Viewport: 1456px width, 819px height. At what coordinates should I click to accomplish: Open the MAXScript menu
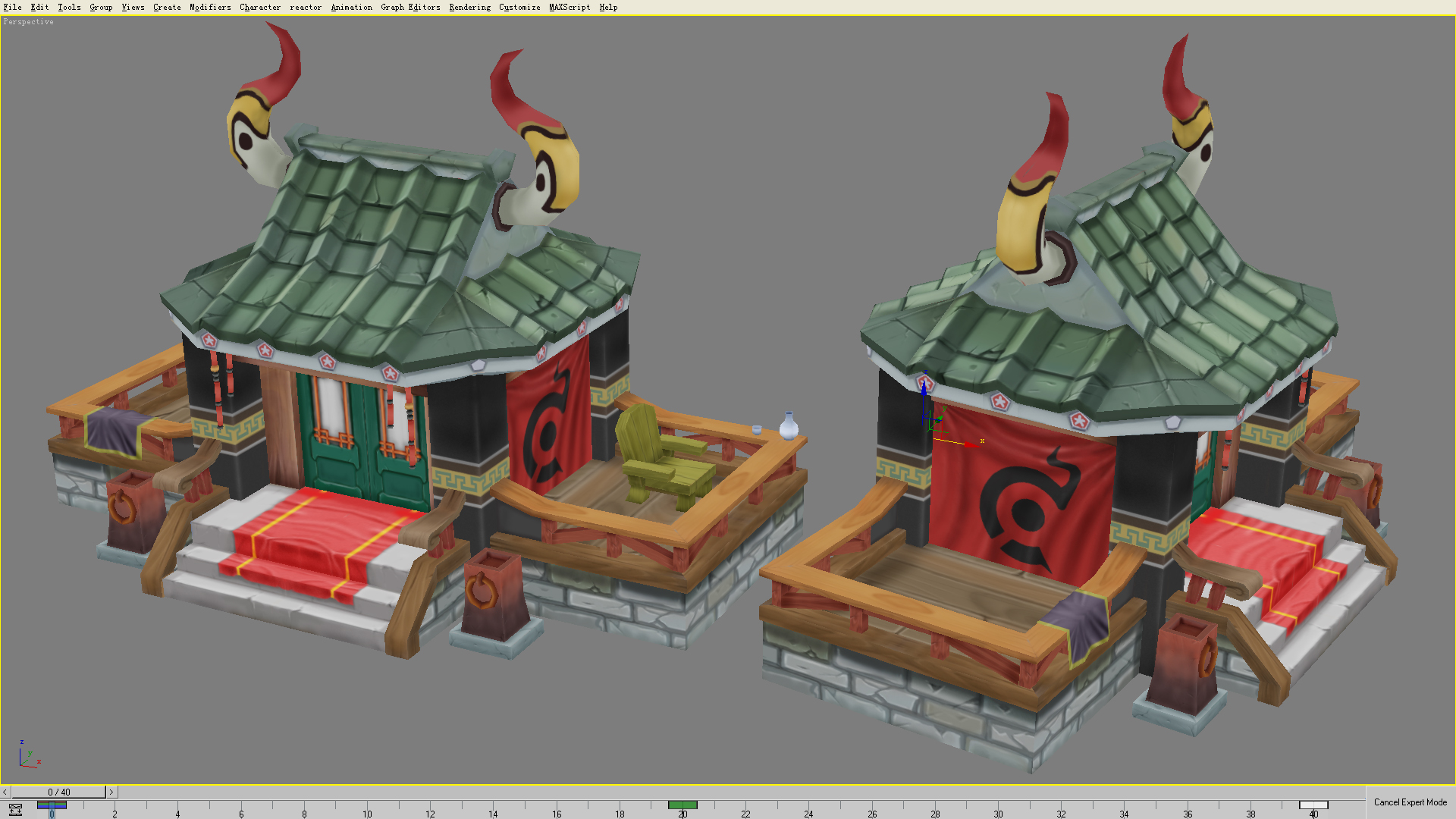570,8
